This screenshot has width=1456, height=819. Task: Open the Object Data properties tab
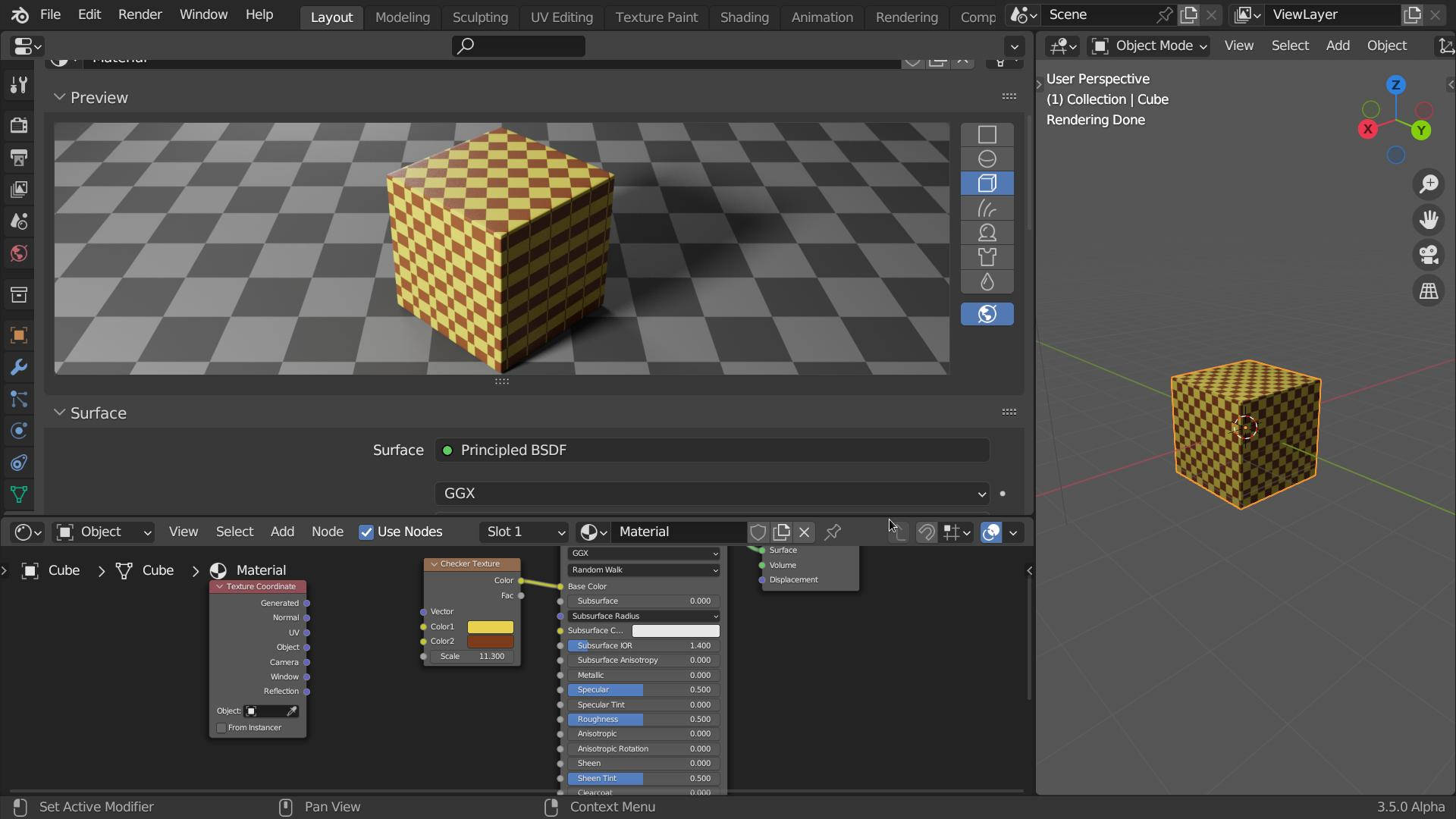pos(19,495)
